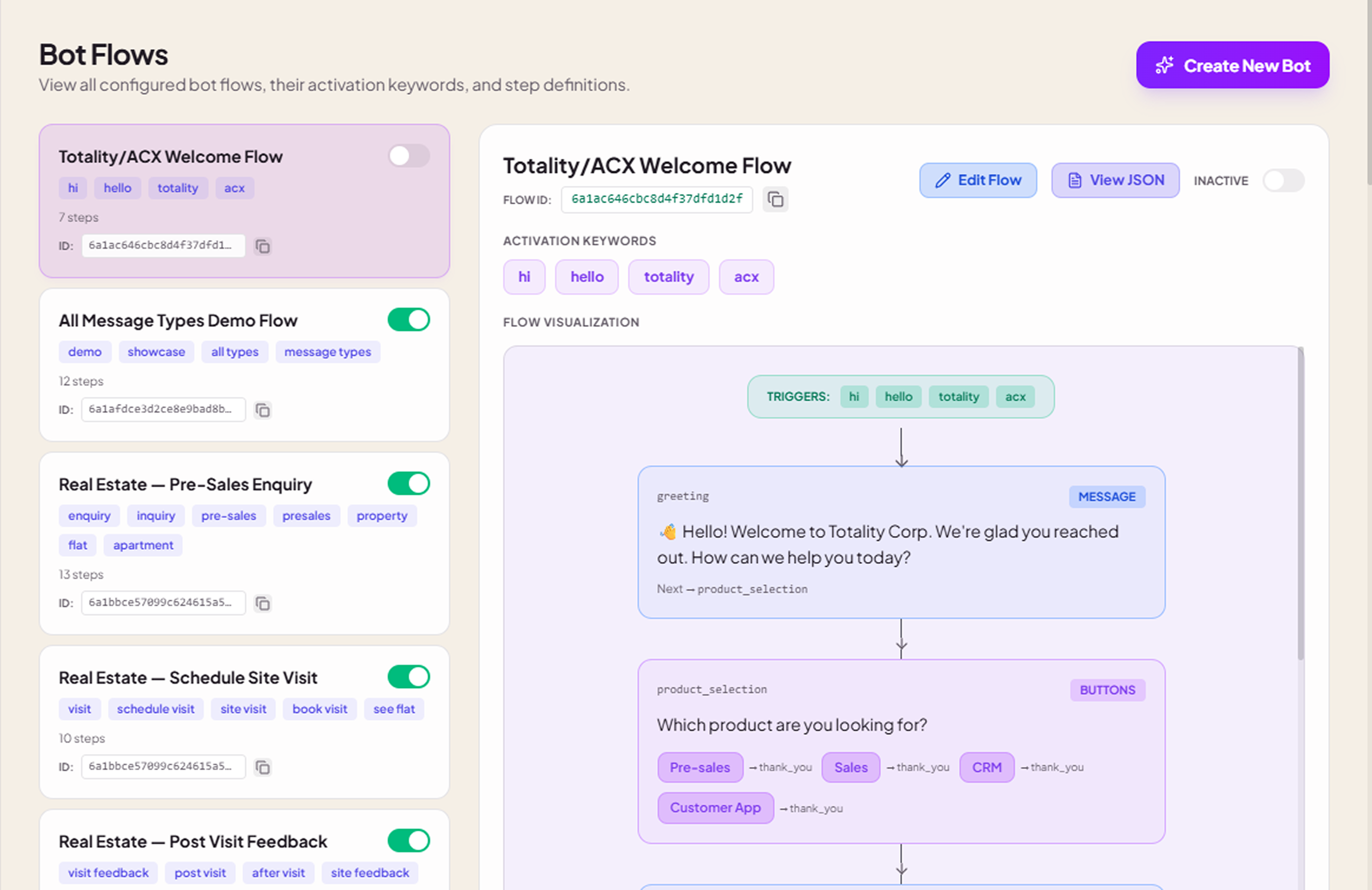Click the 'book visit' keyword tag

click(x=319, y=709)
